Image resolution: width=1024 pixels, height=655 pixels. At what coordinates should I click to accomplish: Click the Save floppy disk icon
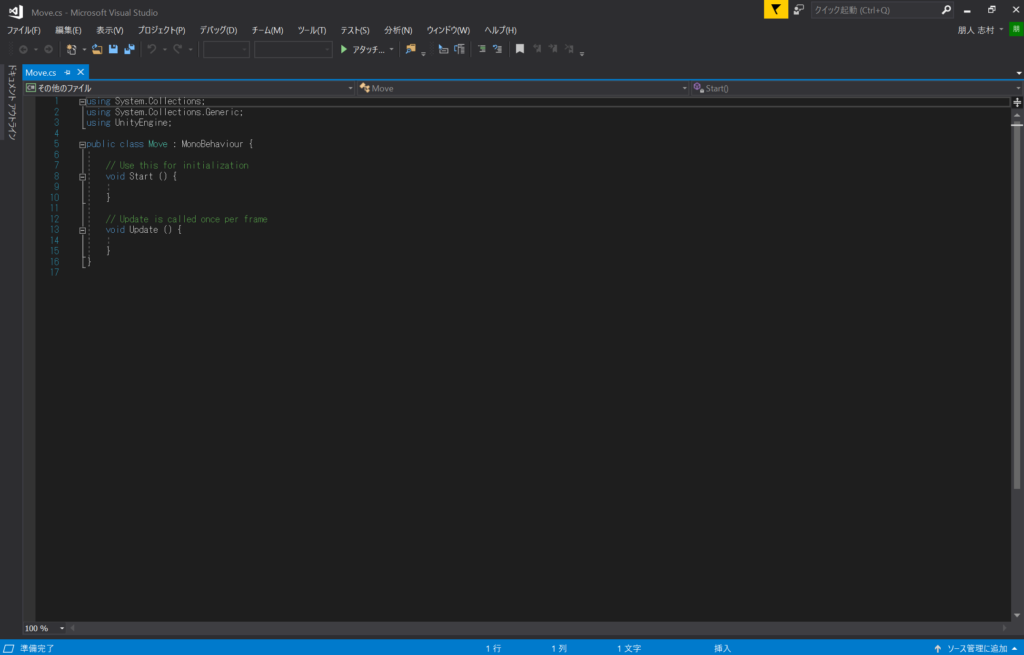coord(113,49)
